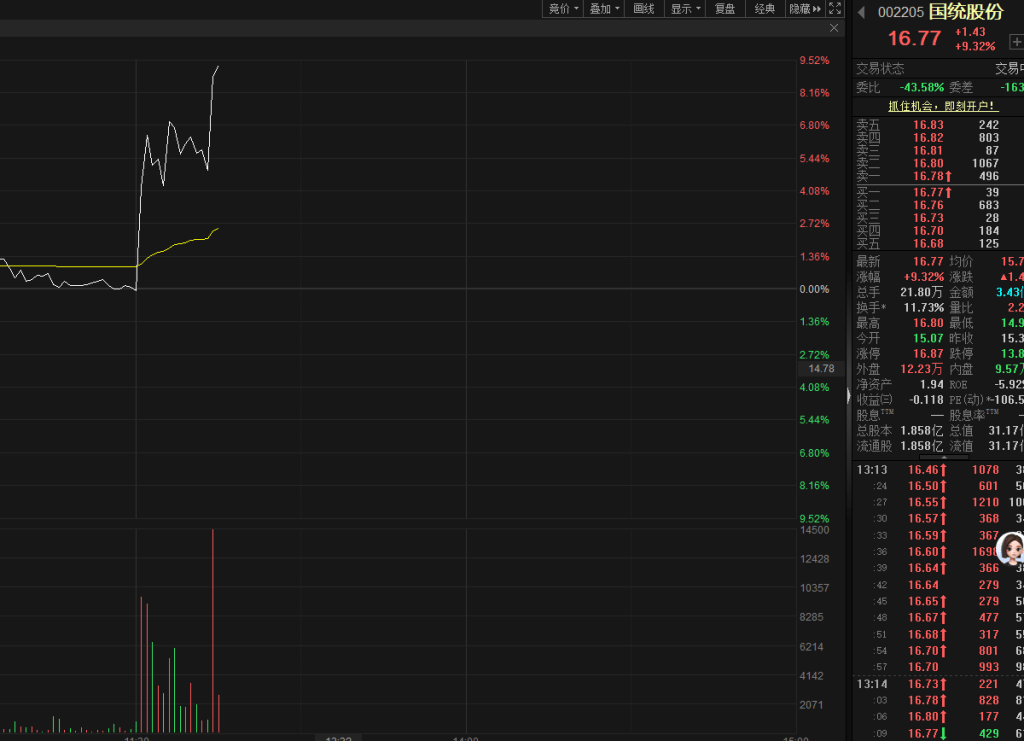
Task: Close the chart panel with the X icon
Action: [x=834, y=29]
